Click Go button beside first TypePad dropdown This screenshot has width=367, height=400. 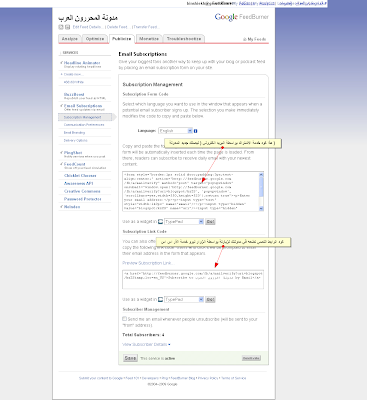210,222
